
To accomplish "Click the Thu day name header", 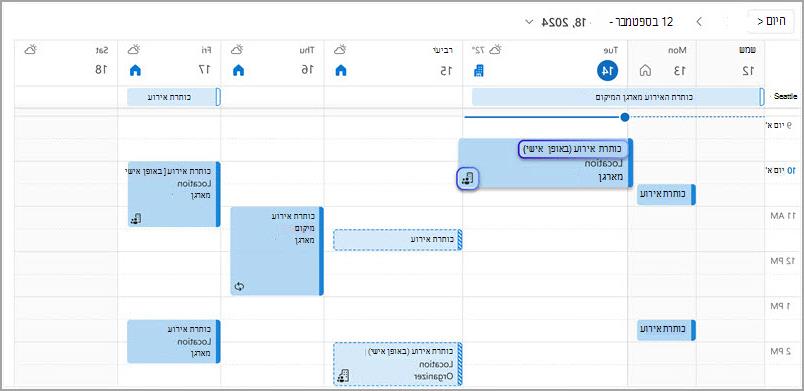I will click(x=307, y=50).
